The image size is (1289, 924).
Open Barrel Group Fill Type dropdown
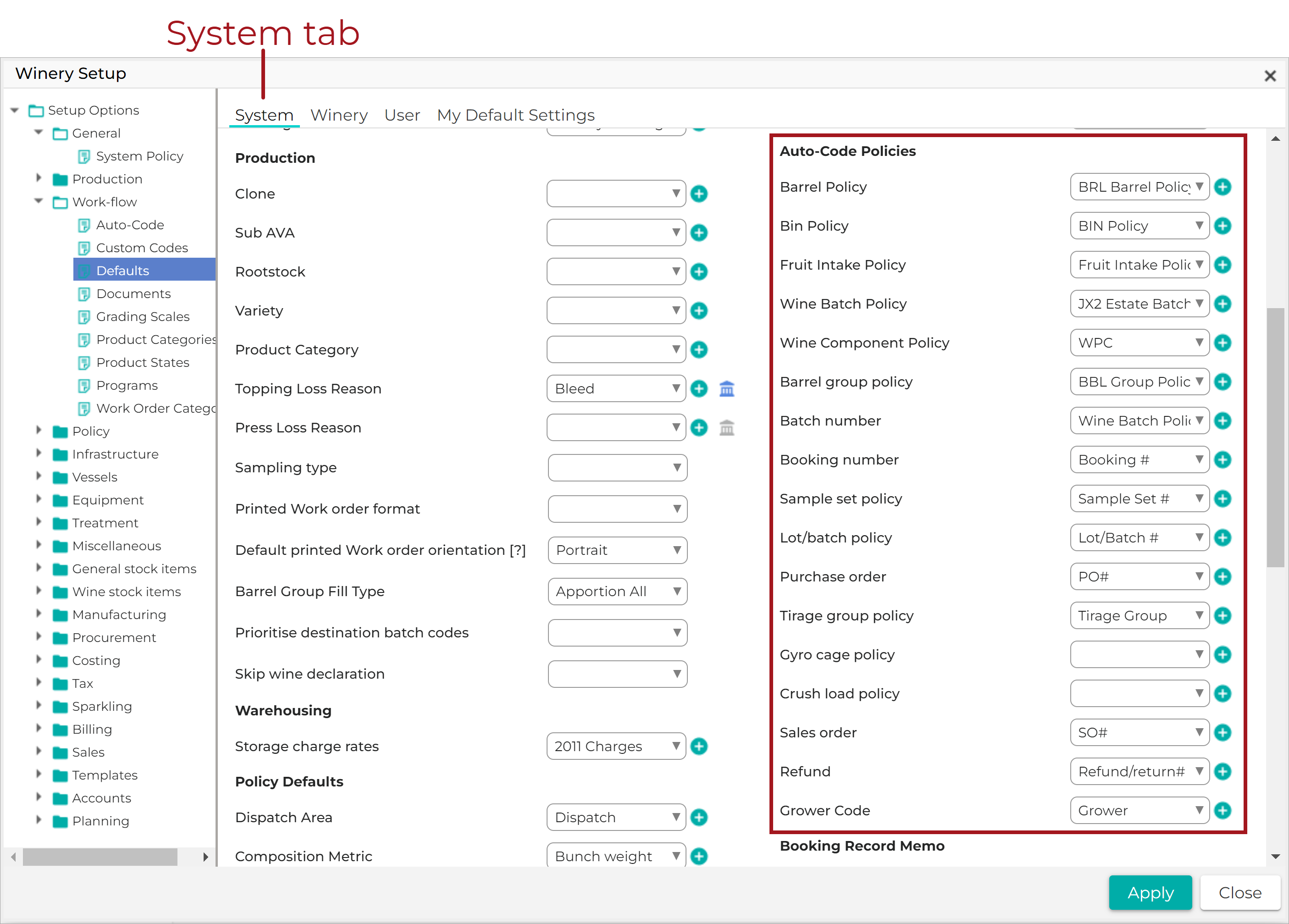coord(617,592)
